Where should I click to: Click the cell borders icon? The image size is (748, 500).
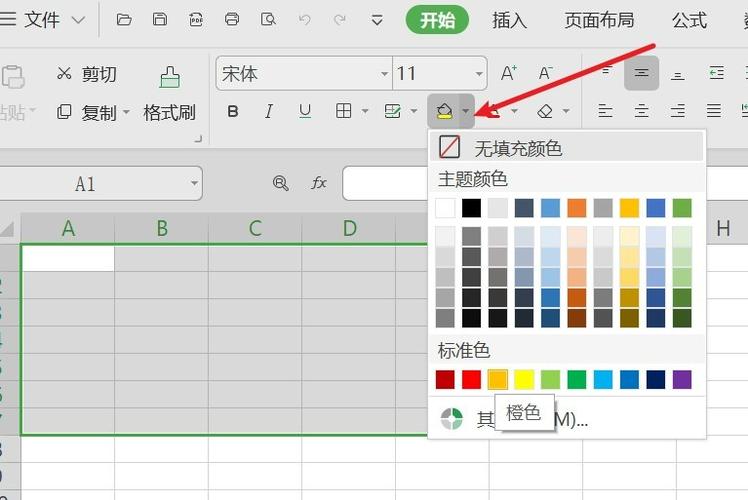[343, 111]
